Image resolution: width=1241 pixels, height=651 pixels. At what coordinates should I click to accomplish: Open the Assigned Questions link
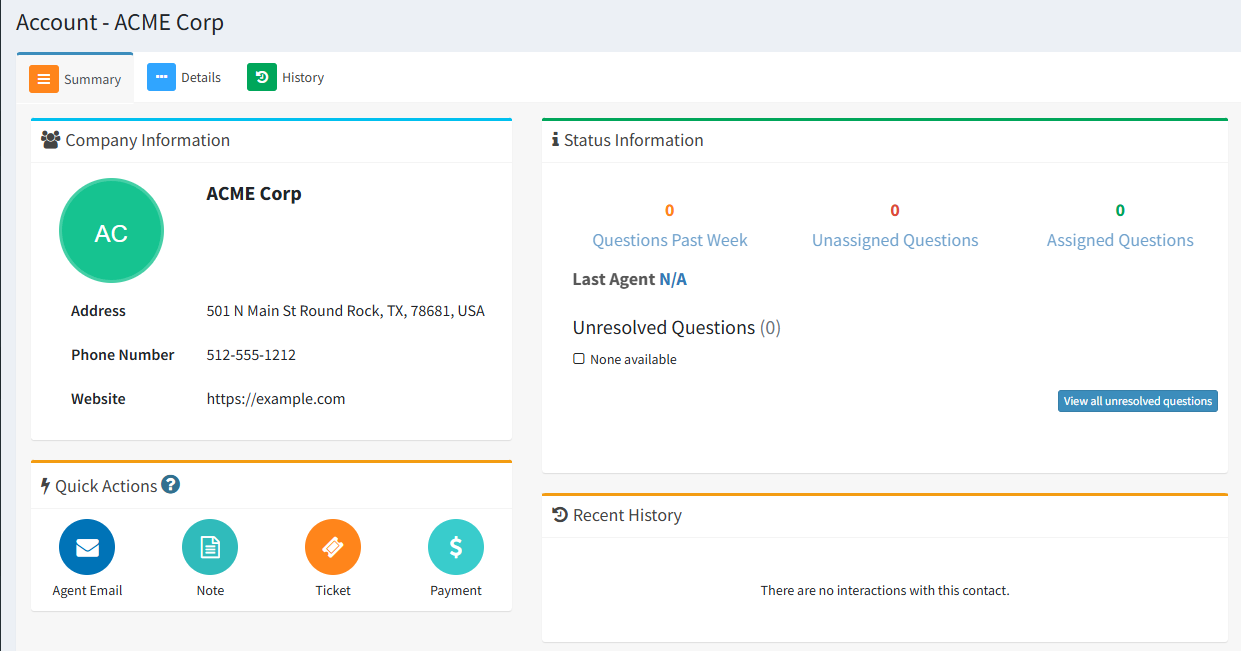point(1120,240)
